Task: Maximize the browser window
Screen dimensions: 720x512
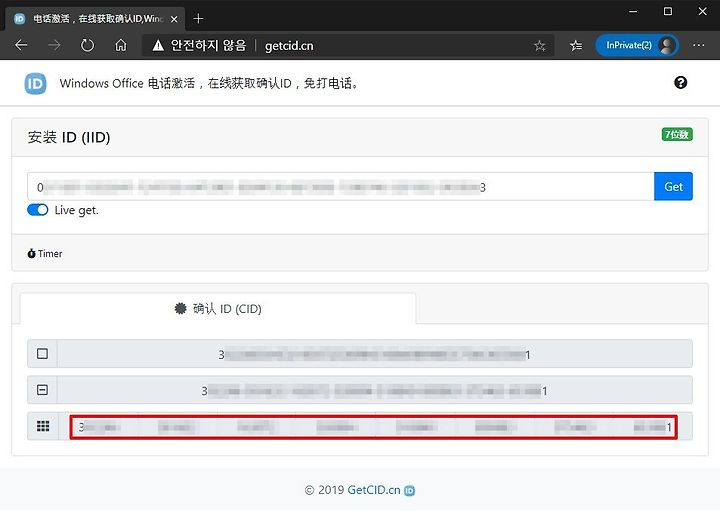Action: pyautogui.click(x=668, y=11)
